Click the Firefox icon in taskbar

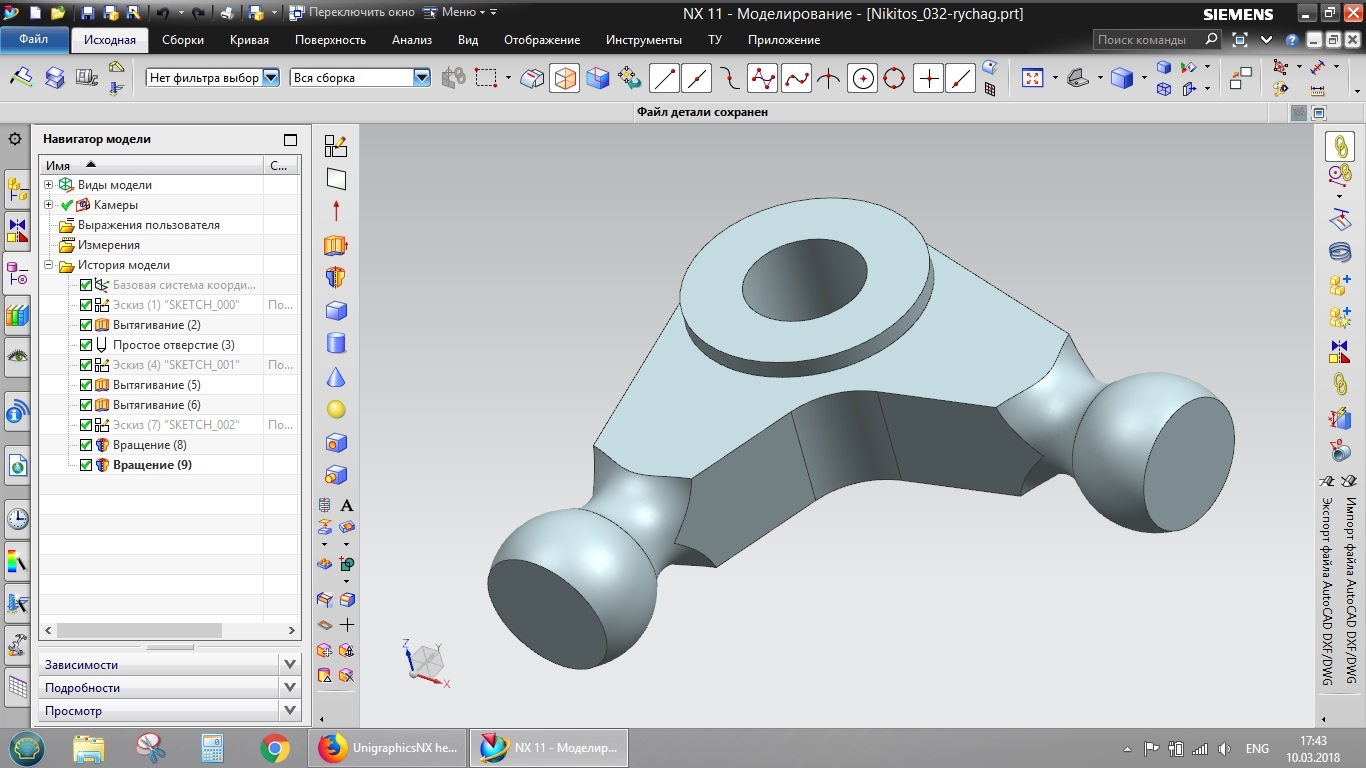coord(332,748)
